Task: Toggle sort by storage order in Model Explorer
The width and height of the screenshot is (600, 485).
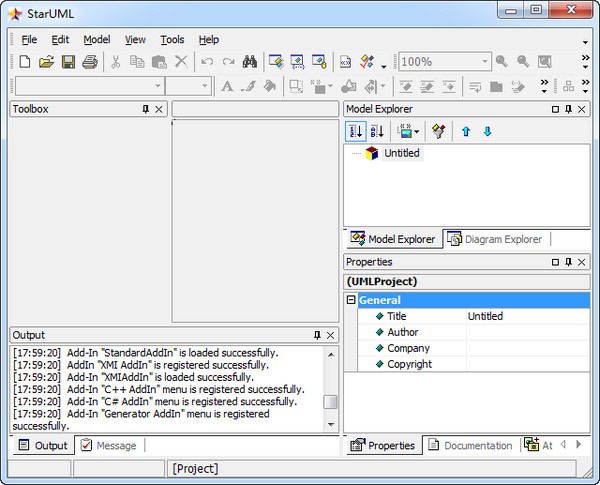Action: click(355, 131)
